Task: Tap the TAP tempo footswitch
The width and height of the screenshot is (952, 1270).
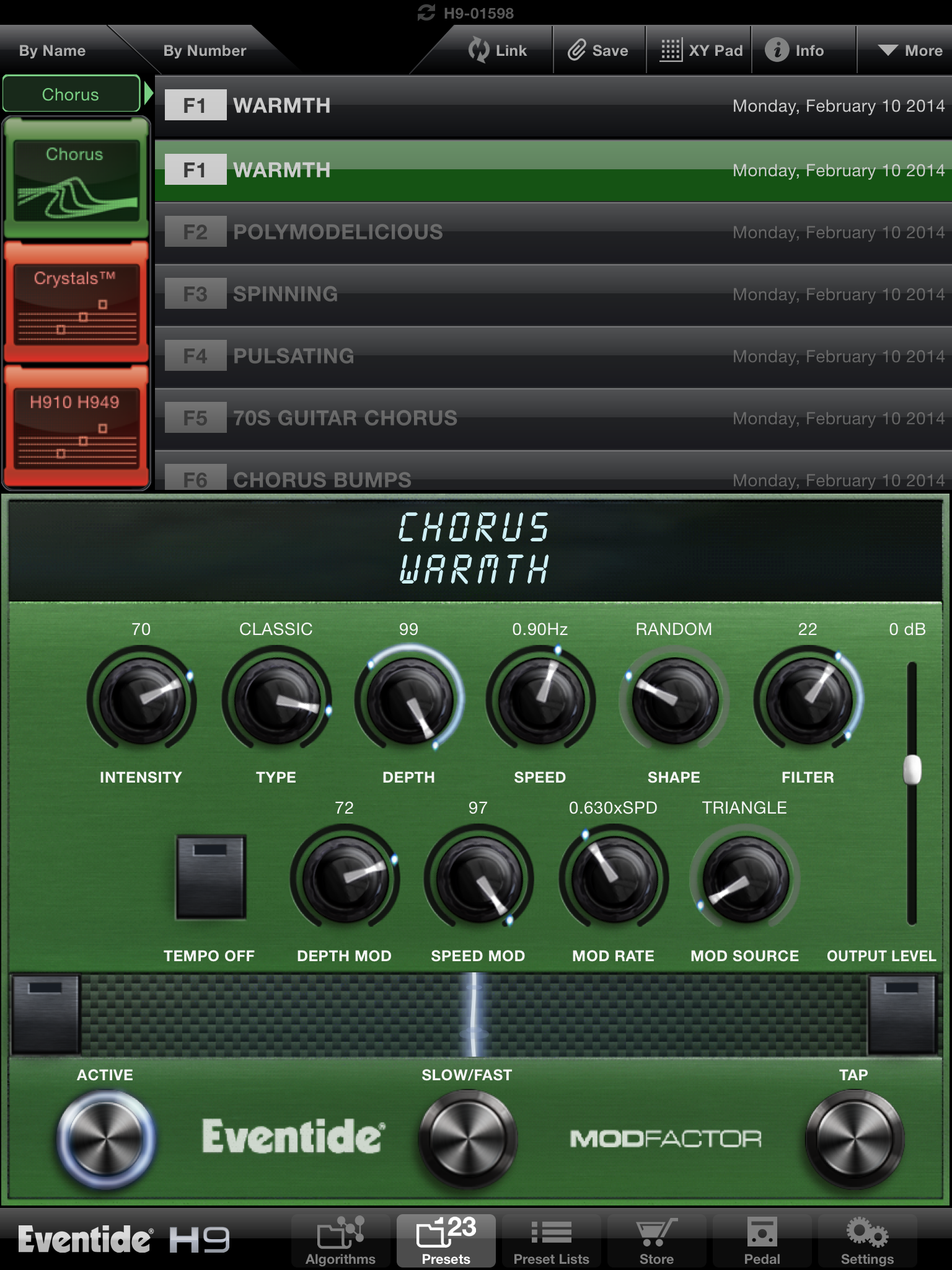Action: click(854, 1139)
